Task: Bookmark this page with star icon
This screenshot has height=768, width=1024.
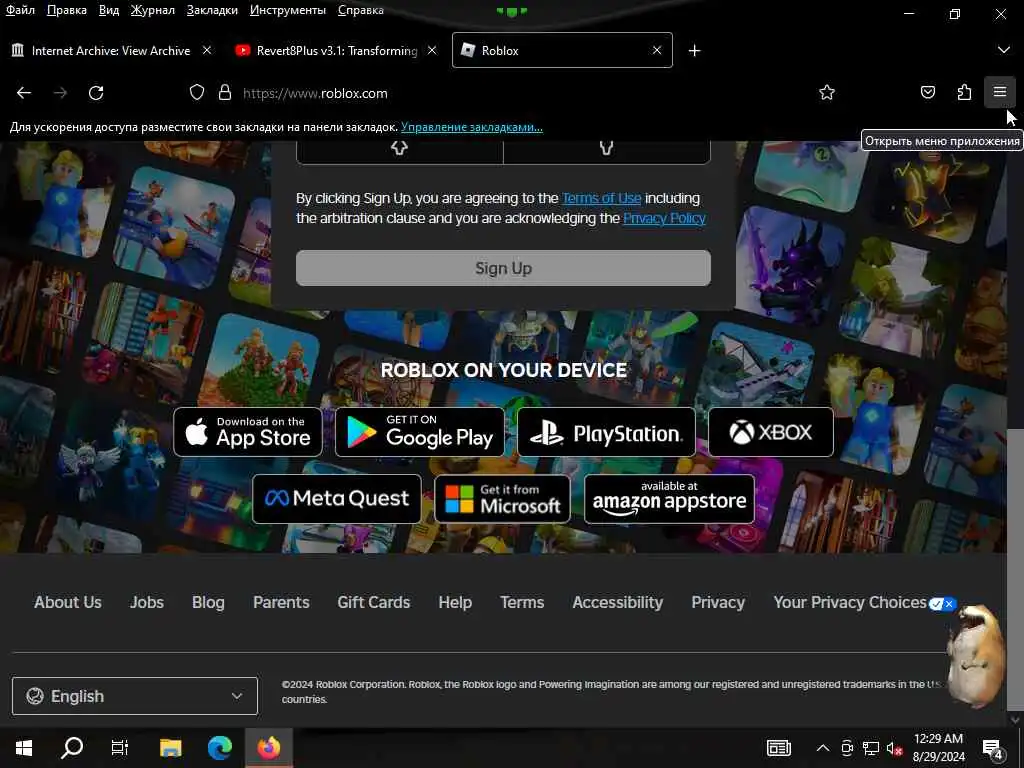Action: click(827, 93)
